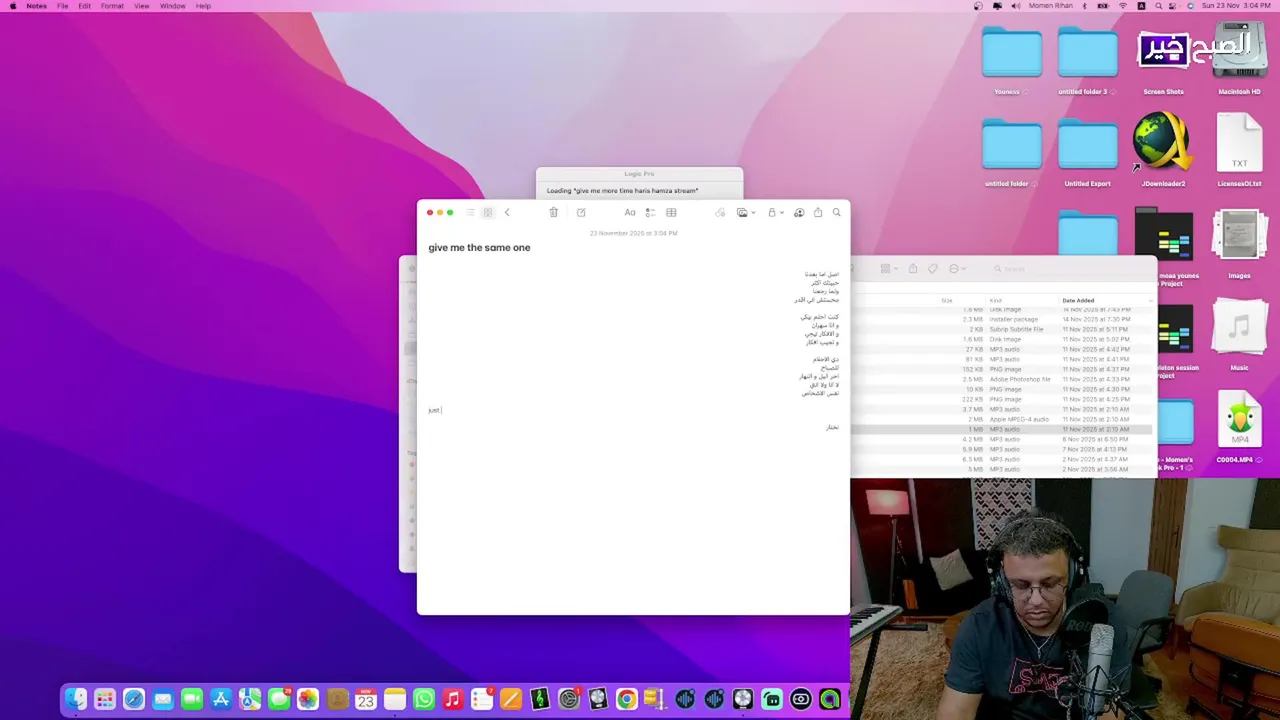Screen dimensions: 1280x720
Task: Delete the note with the trash icon
Action: point(553,212)
